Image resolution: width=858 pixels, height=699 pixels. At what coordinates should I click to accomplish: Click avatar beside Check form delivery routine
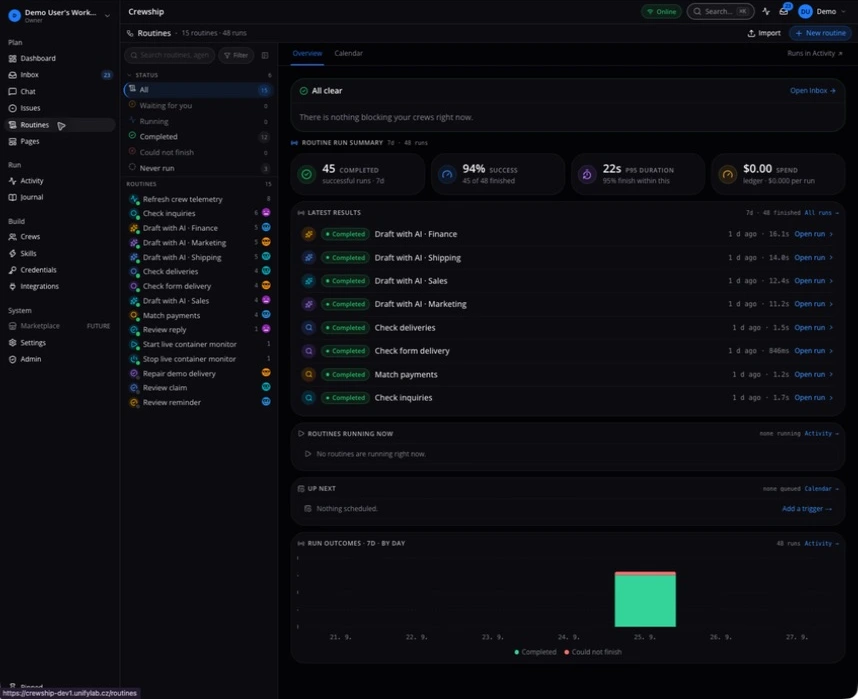coord(266,285)
